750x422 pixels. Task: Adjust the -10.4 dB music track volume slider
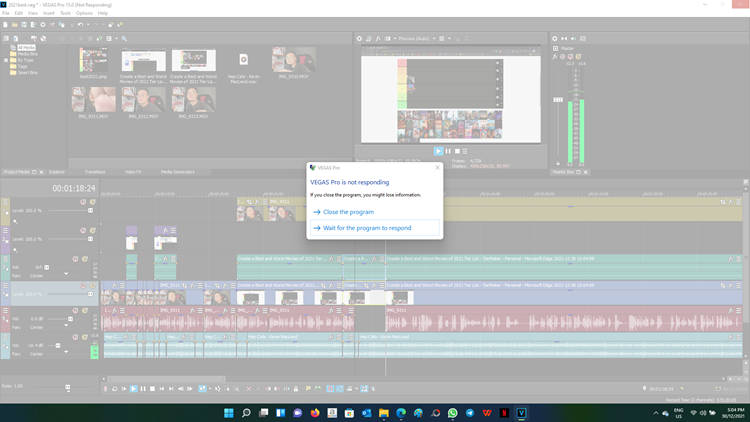coord(59,345)
